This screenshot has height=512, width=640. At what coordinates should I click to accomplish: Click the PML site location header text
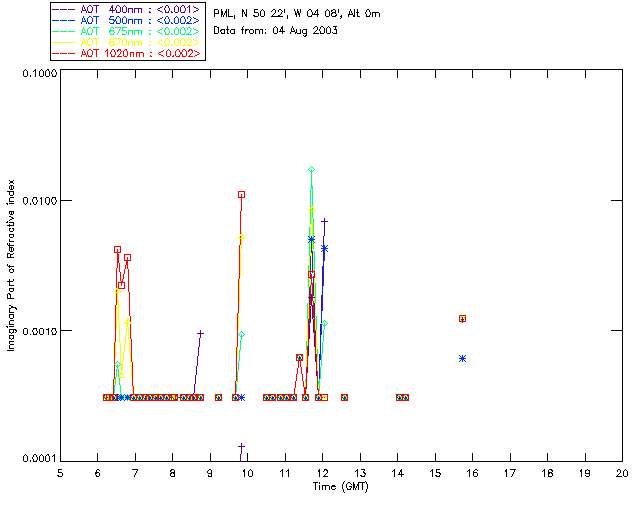point(297,13)
